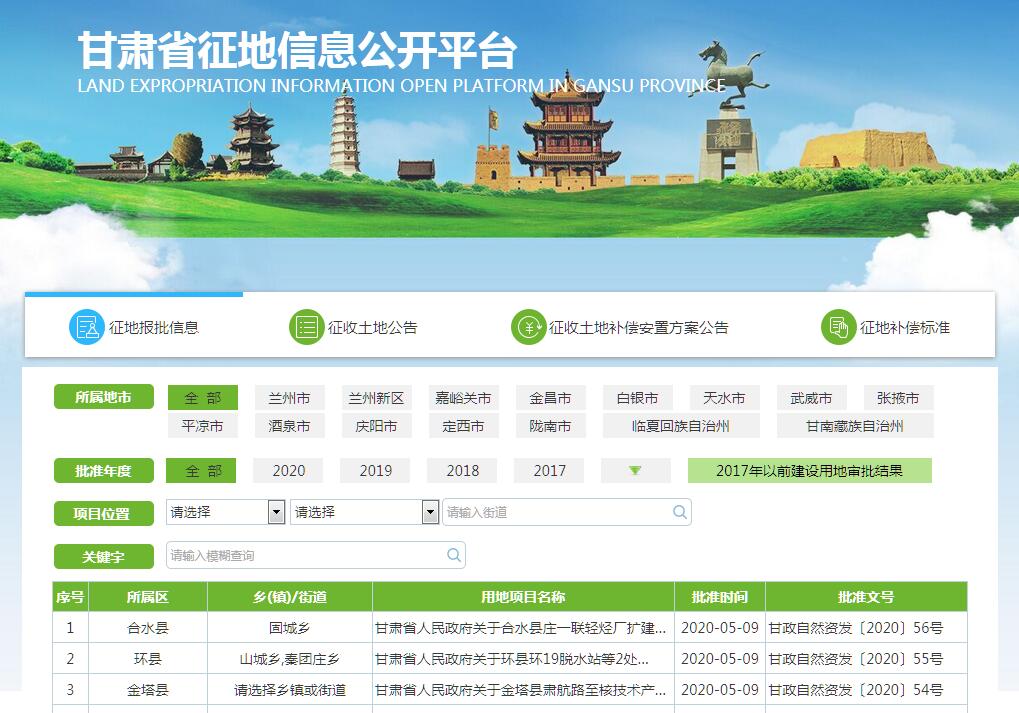Filter by city 兰州市
This screenshot has width=1019, height=713.
point(289,398)
